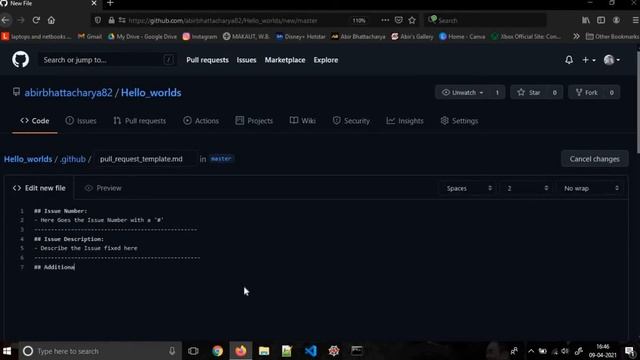Click the Firefox back arrow
Screen dimensions: 640x360
click(x=6, y=20)
